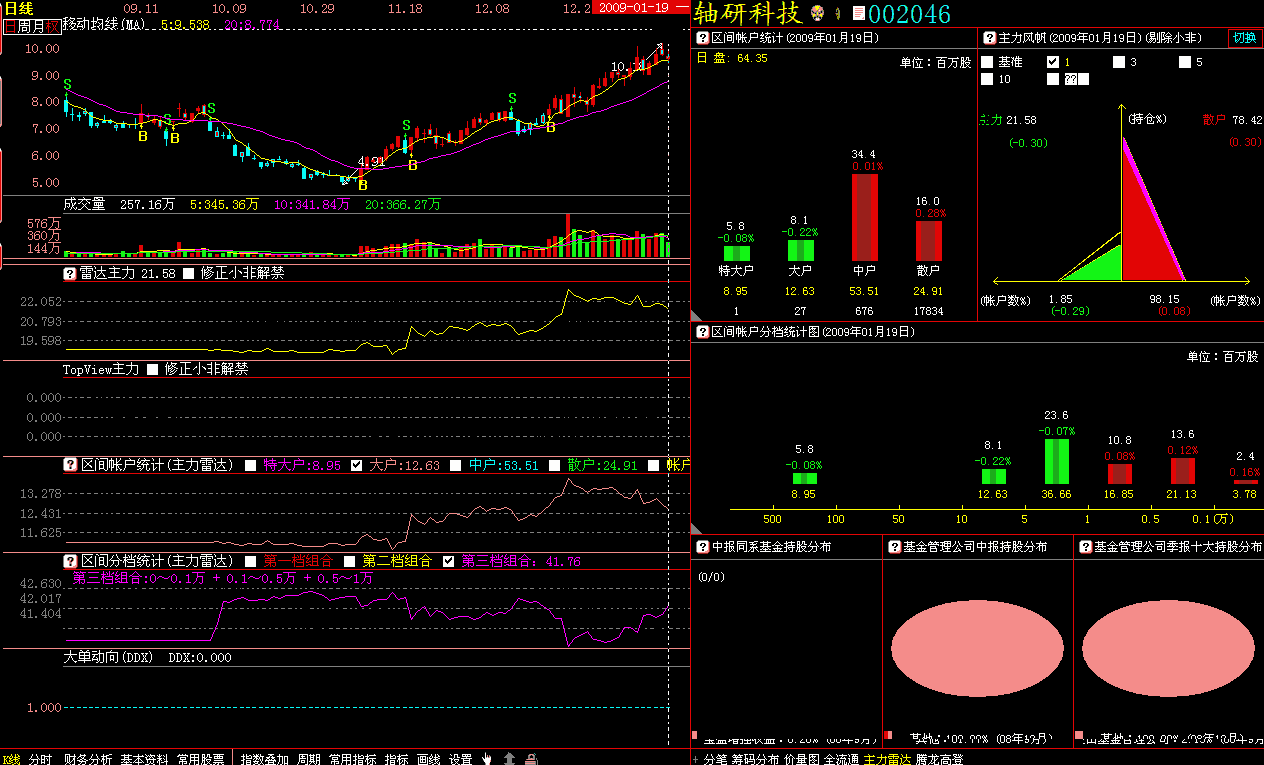Uncheck the 1 checkbox in 主力风帆
The height and width of the screenshot is (765, 1264).
click(1053, 62)
